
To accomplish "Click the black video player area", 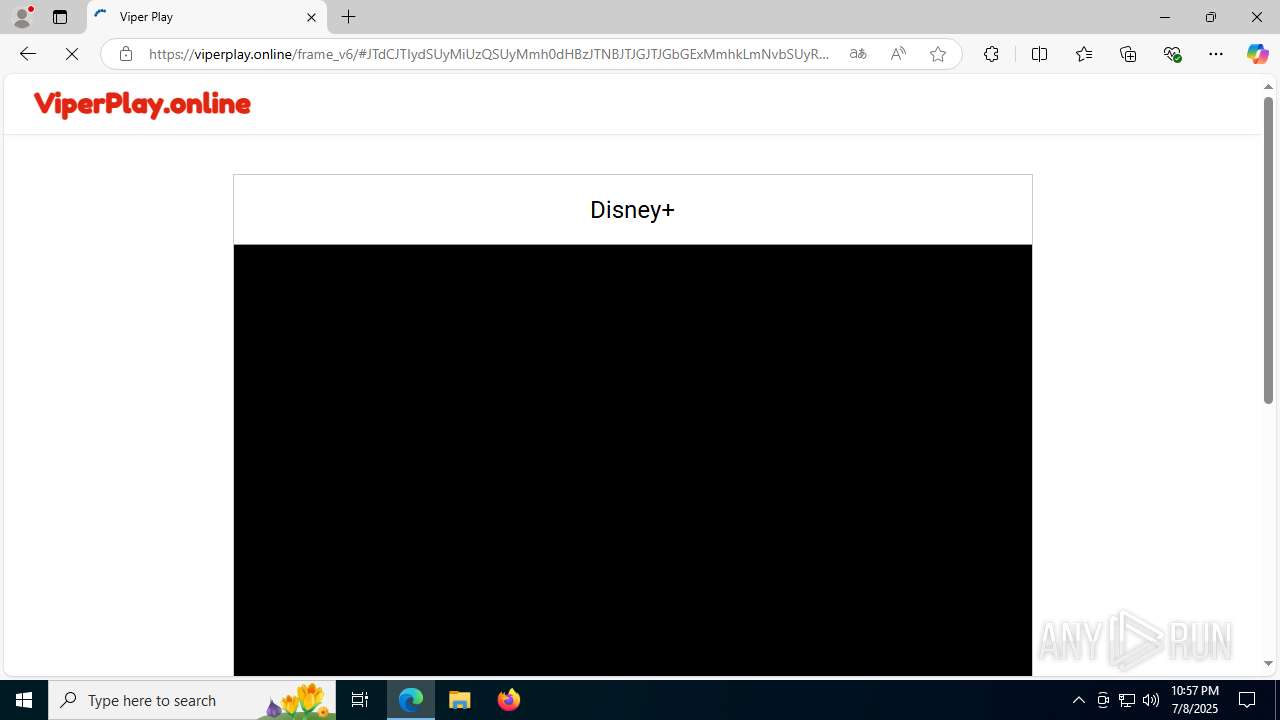I will pyautogui.click(x=632, y=460).
